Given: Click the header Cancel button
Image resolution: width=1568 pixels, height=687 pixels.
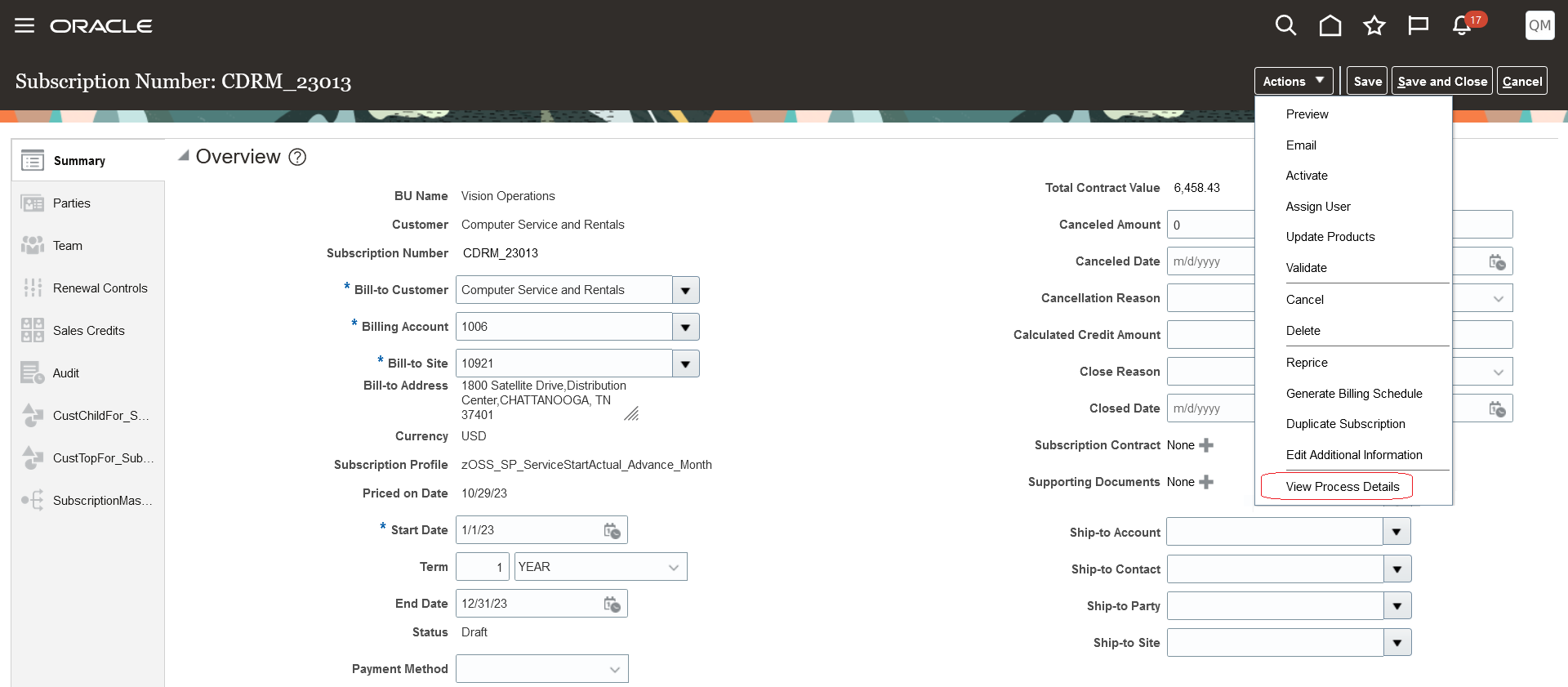Looking at the screenshot, I should (x=1522, y=81).
